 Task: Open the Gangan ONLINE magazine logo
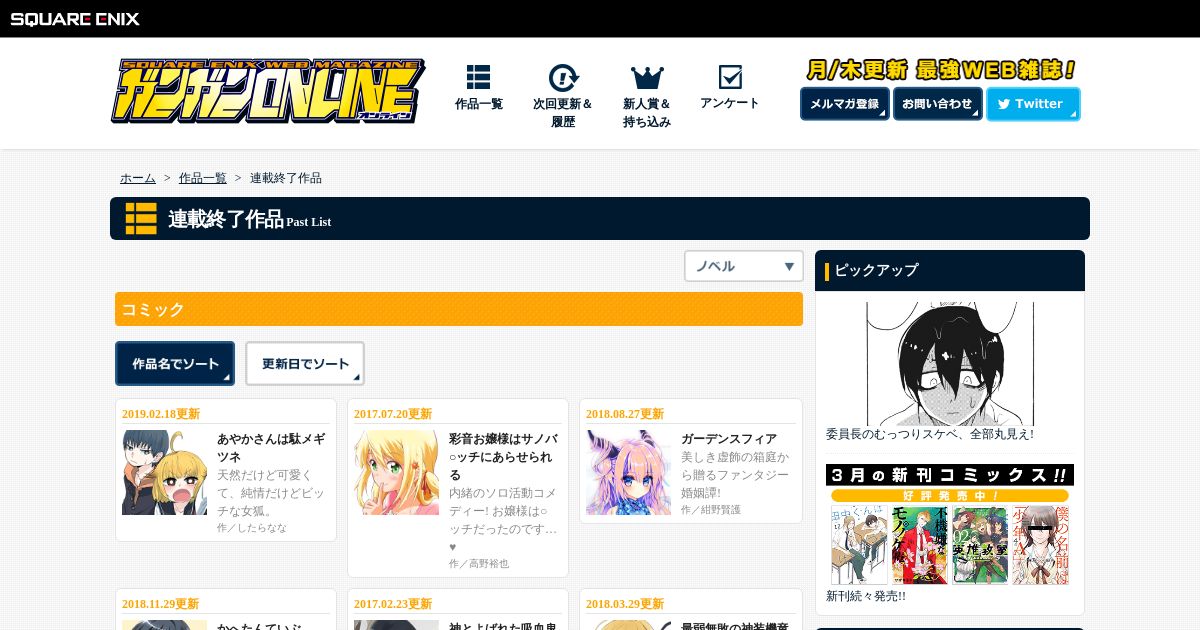tap(268, 91)
